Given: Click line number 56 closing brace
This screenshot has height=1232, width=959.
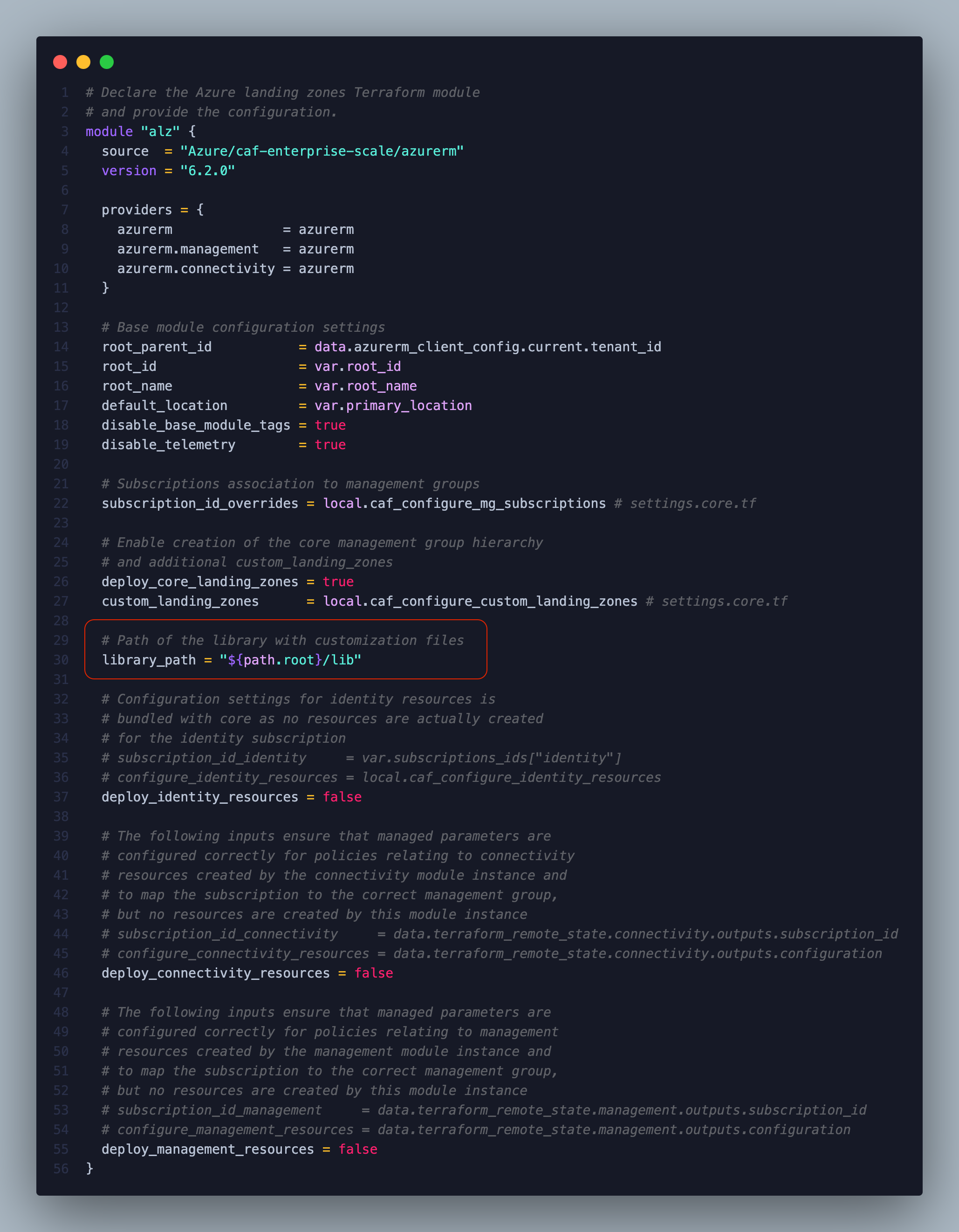Looking at the screenshot, I should click(89, 1168).
